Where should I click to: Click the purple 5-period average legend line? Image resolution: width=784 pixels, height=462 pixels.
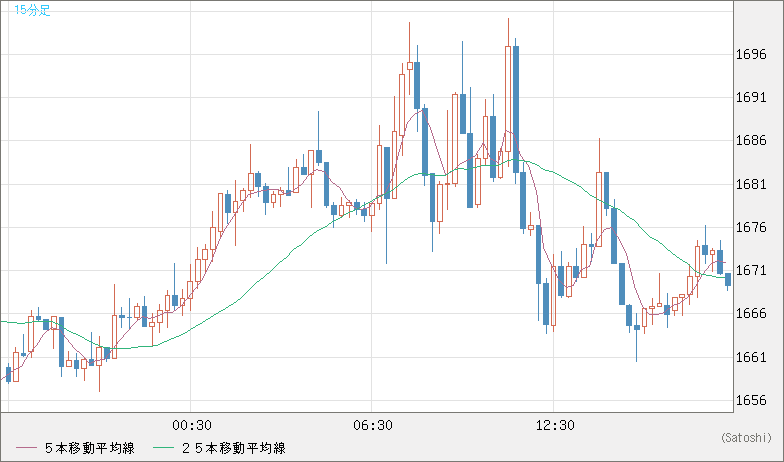pos(26,448)
